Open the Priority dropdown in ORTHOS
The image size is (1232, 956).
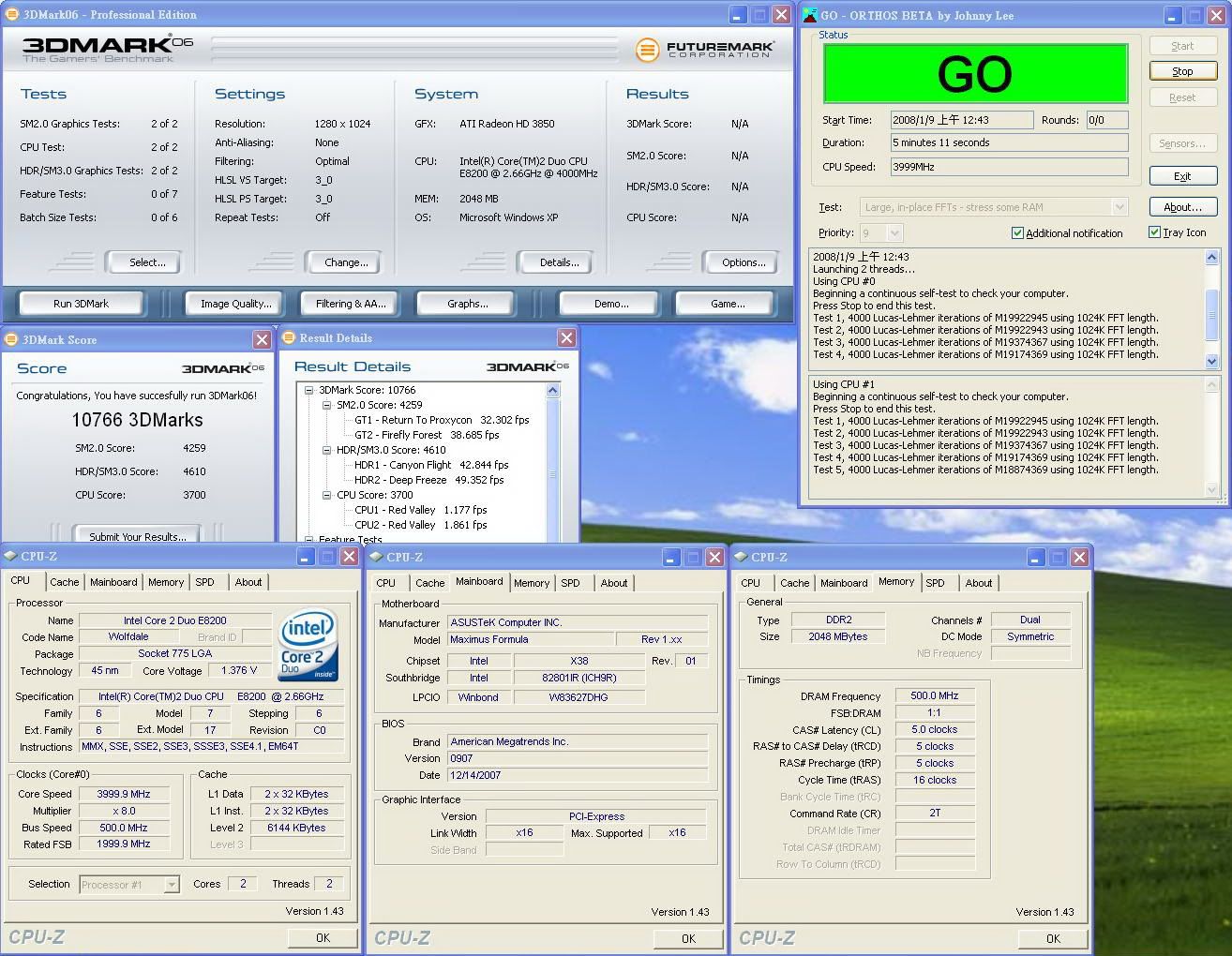pos(894,233)
